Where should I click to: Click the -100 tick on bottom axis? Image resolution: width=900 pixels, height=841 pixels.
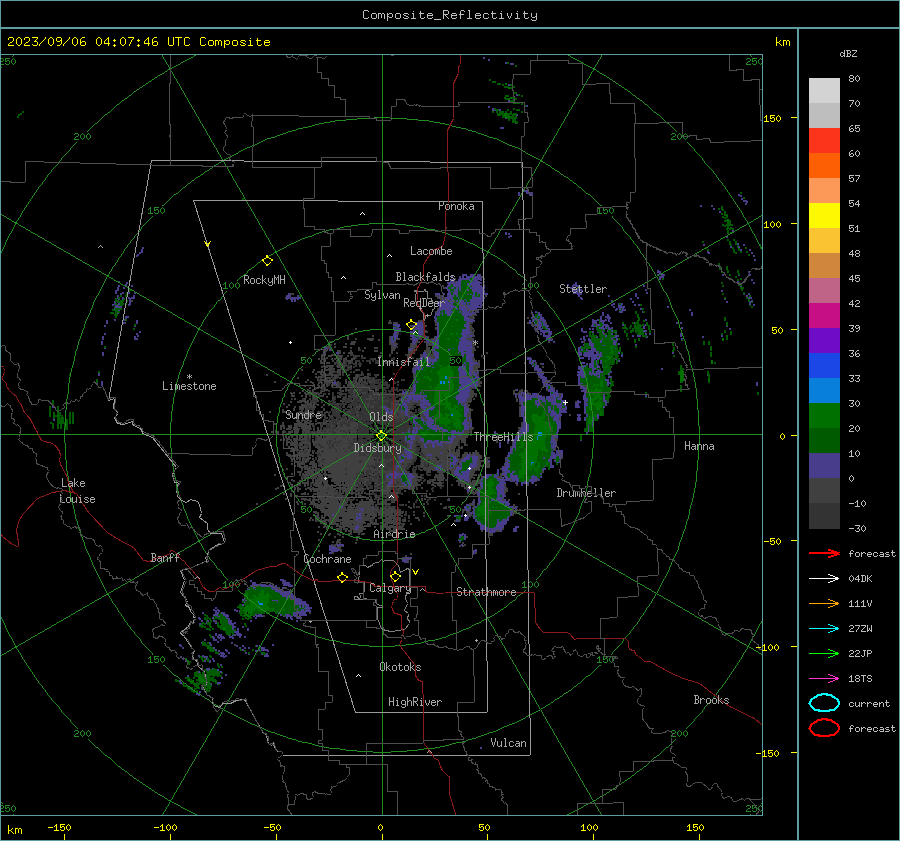click(165, 828)
